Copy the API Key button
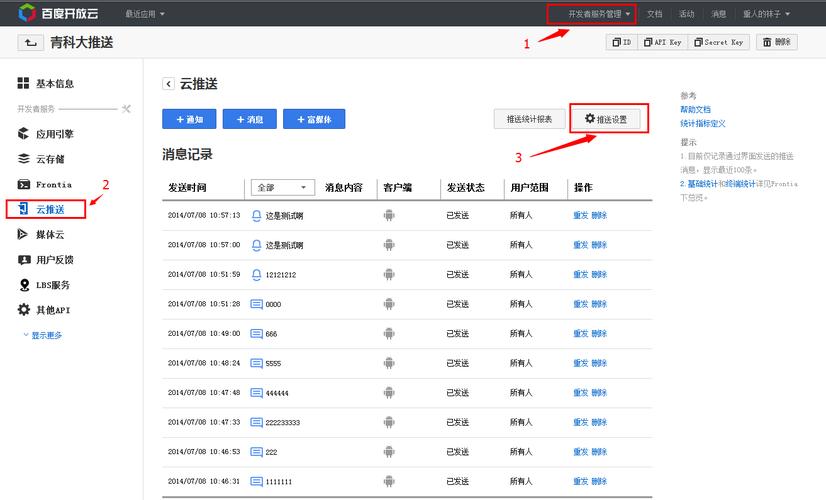The width and height of the screenshot is (826, 500). (662, 42)
